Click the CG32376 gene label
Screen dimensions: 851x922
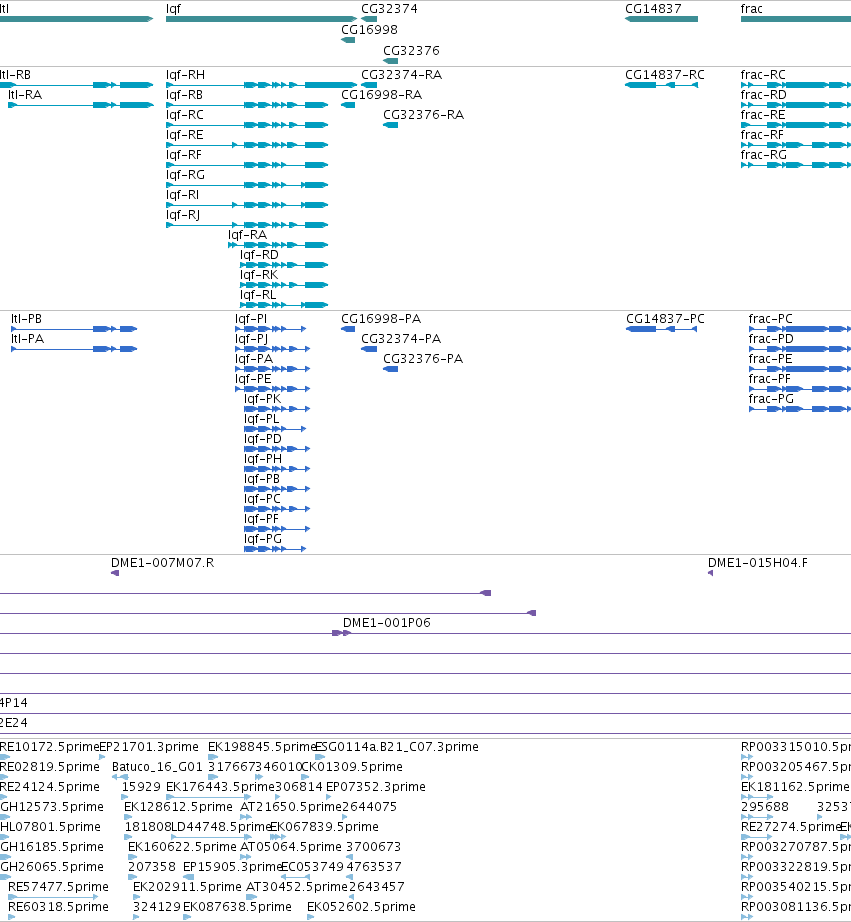click(x=411, y=51)
